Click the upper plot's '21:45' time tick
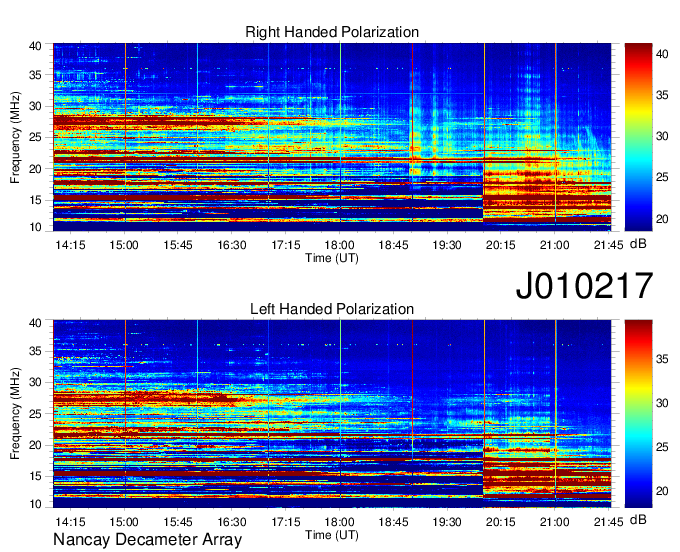Viewport: 680px width, 552px height. pos(608,245)
